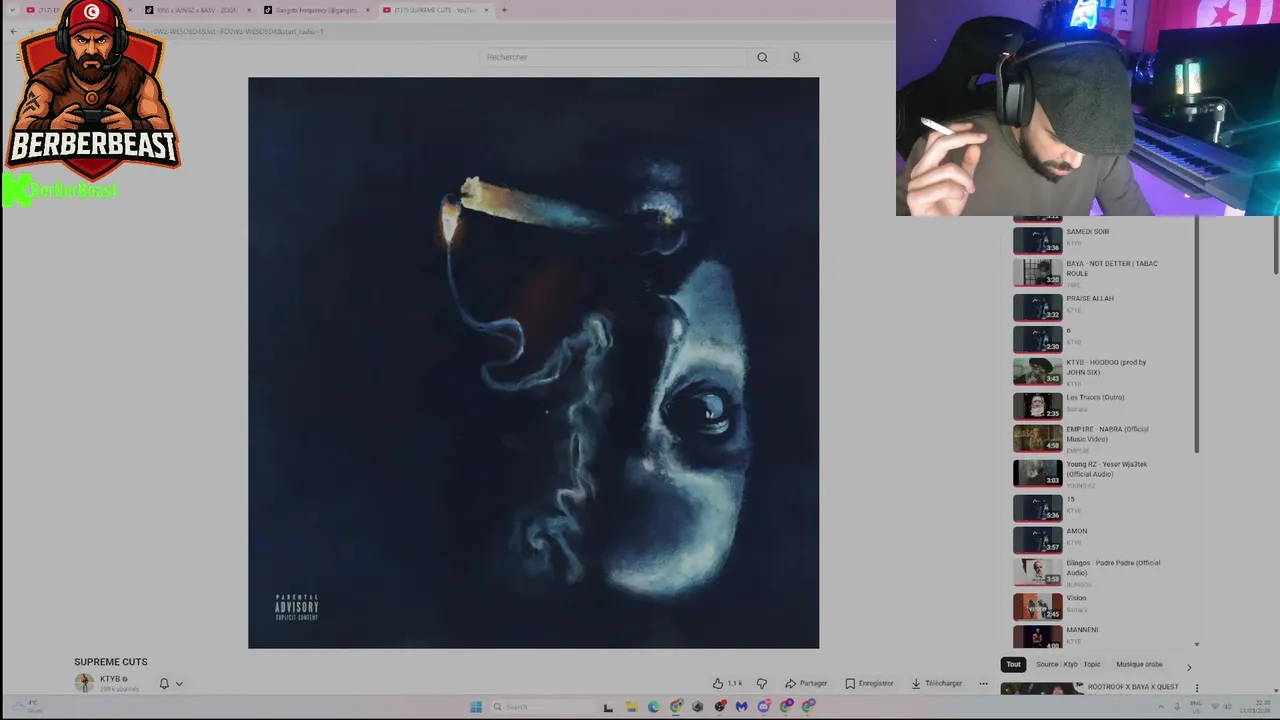
Task: Expand the notification options chevron
Action: point(179,684)
